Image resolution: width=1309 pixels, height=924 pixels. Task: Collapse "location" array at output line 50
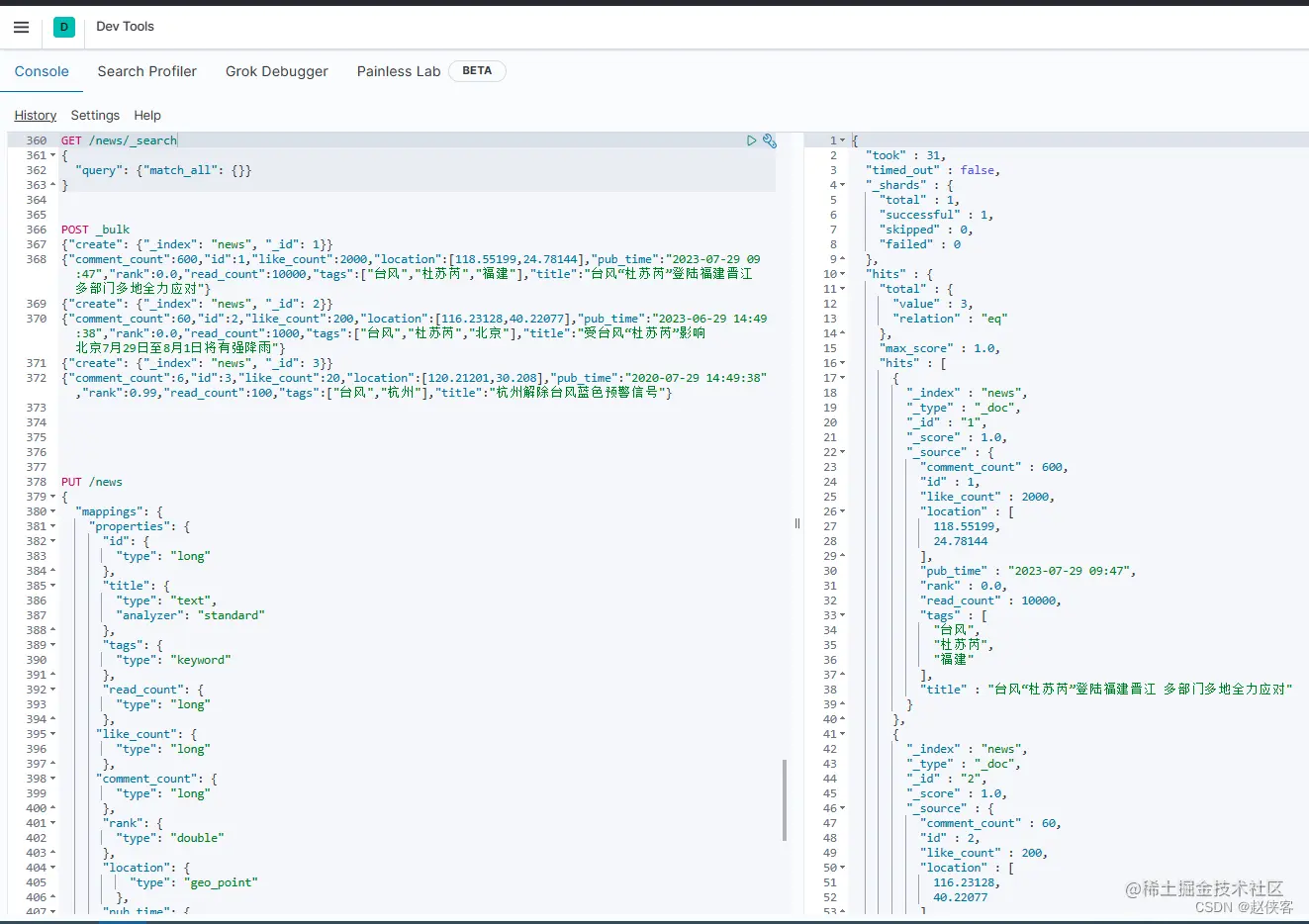coord(843,868)
